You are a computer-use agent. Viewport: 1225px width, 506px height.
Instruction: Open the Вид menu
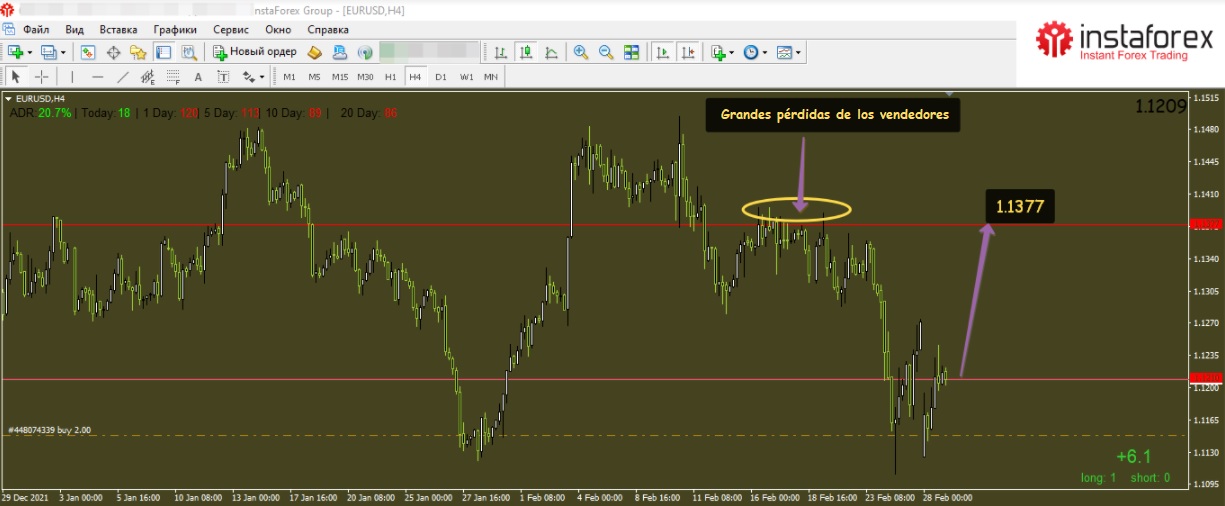74,30
